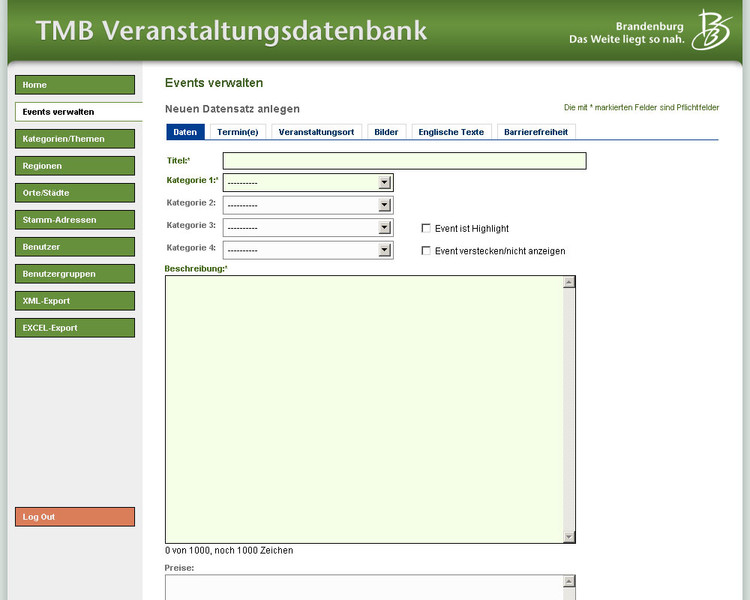This screenshot has height=600, width=750.
Task: Start the EXCEL-Export from the sidebar
Action: [x=75, y=328]
